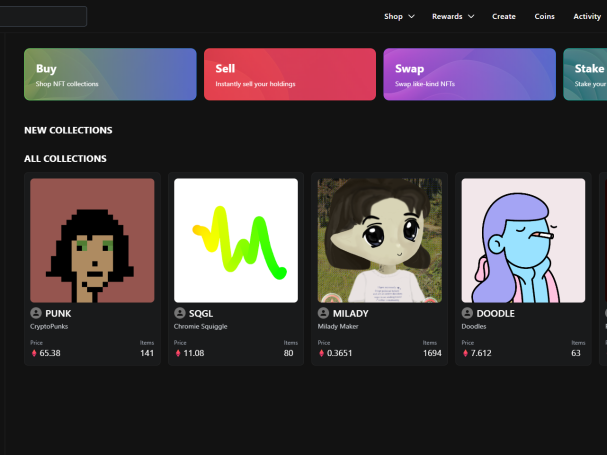The image size is (607, 455).
Task: Open the Swap like-kind NFTs card
Action: pyautogui.click(x=470, y=74)
